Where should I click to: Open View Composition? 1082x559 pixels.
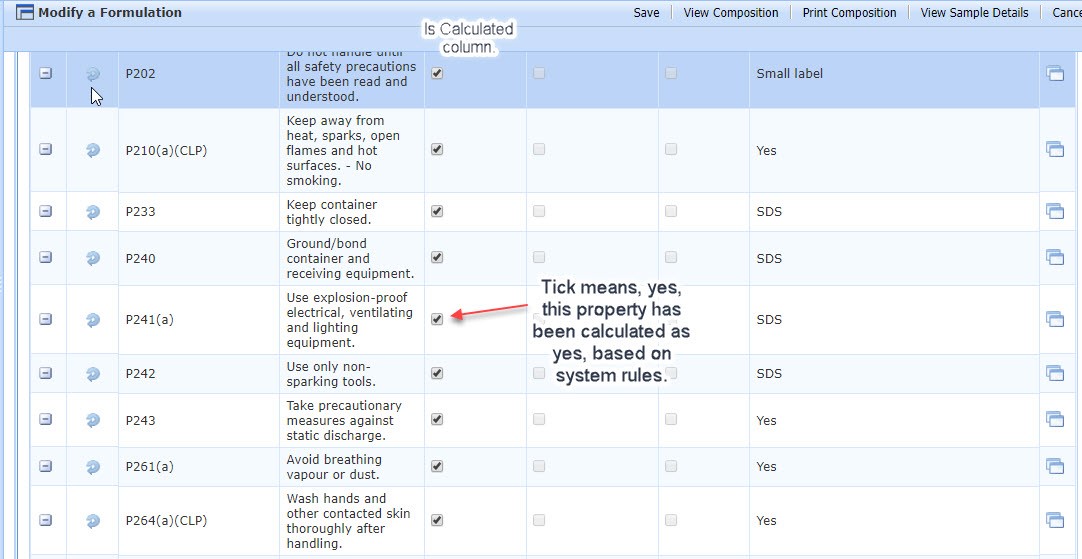(731, 12)
